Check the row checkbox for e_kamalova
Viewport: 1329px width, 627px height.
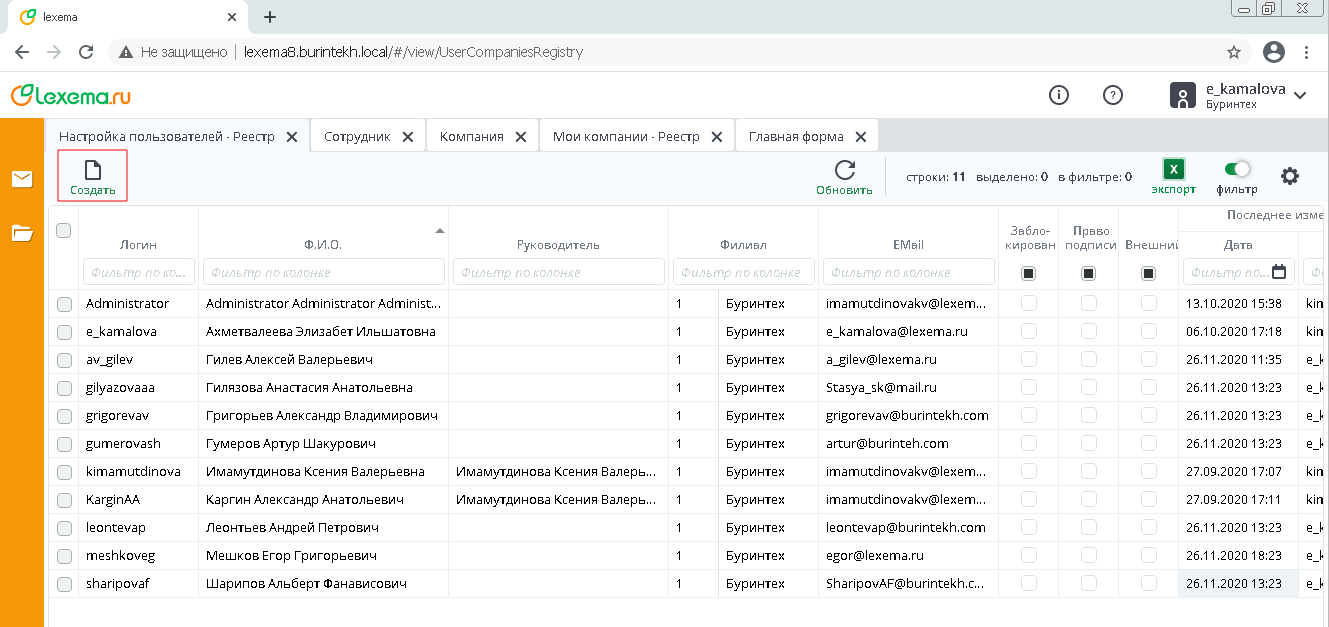64,332
